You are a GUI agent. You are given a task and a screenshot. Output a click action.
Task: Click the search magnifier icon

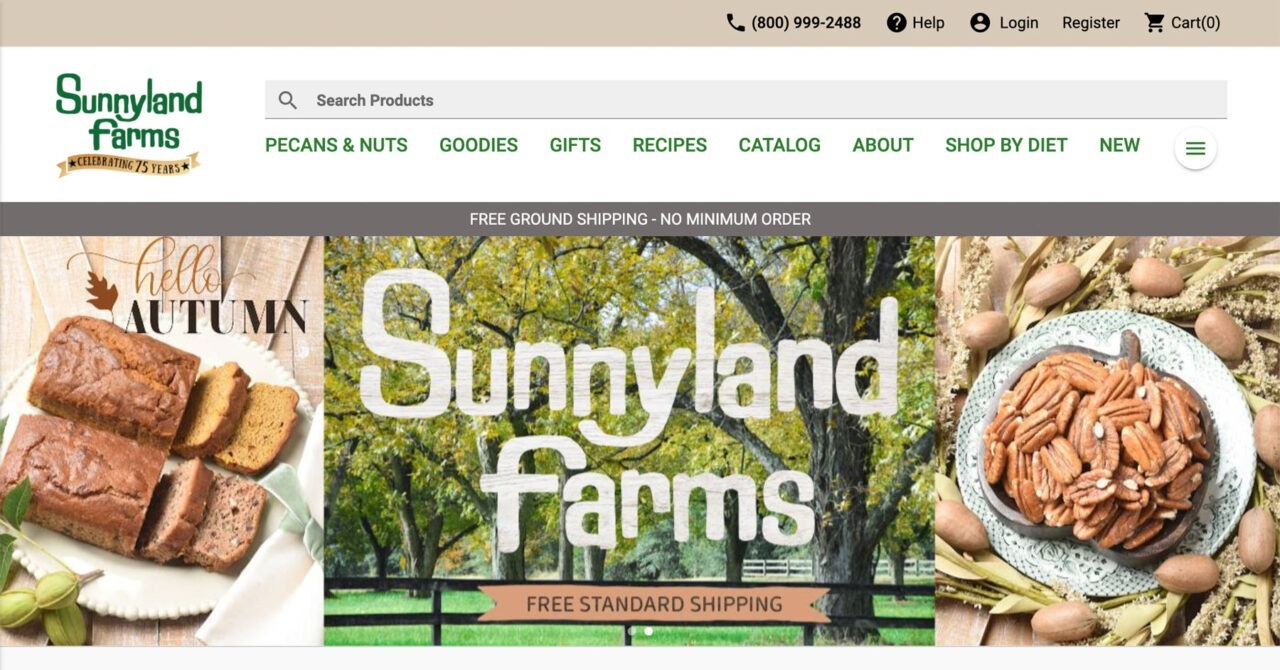288,100
